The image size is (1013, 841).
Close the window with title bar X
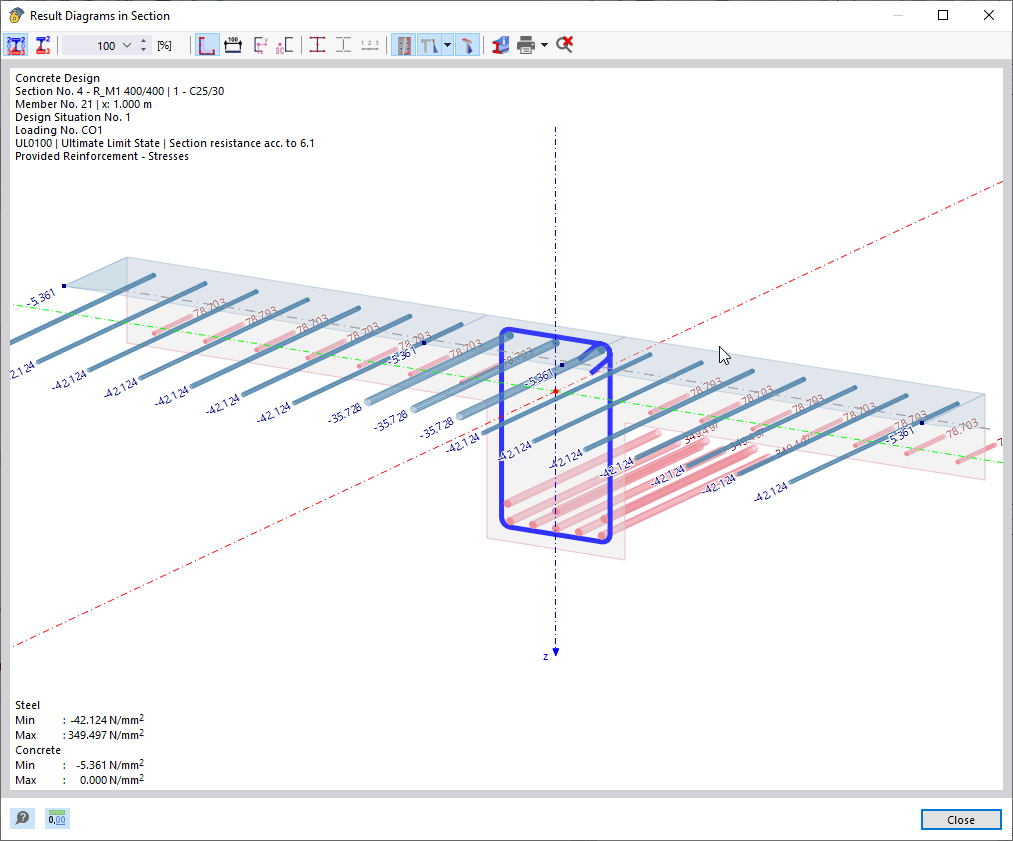click(988, 16)
